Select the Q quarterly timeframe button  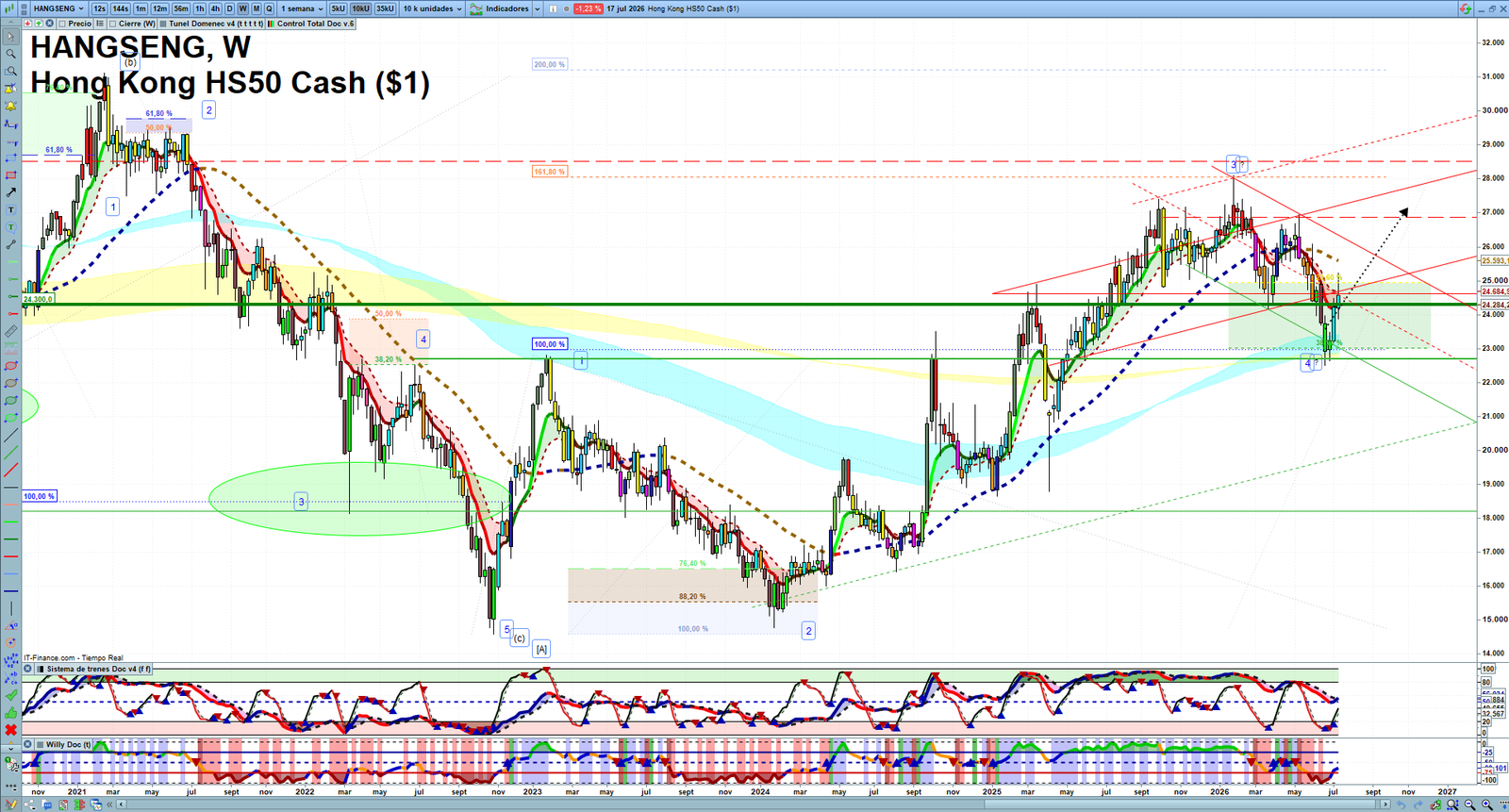(x=269, y=8)
